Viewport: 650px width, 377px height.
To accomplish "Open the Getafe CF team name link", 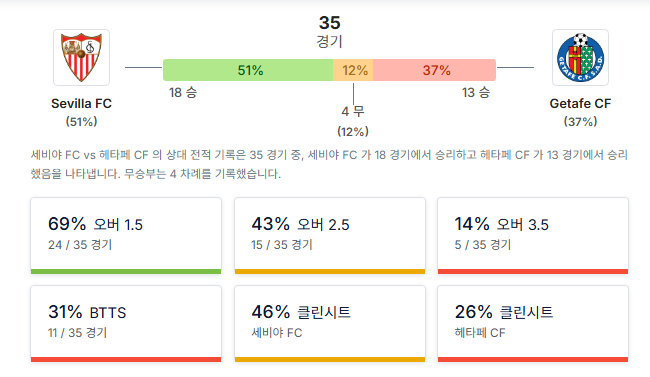I will click(x=580, y=103).
